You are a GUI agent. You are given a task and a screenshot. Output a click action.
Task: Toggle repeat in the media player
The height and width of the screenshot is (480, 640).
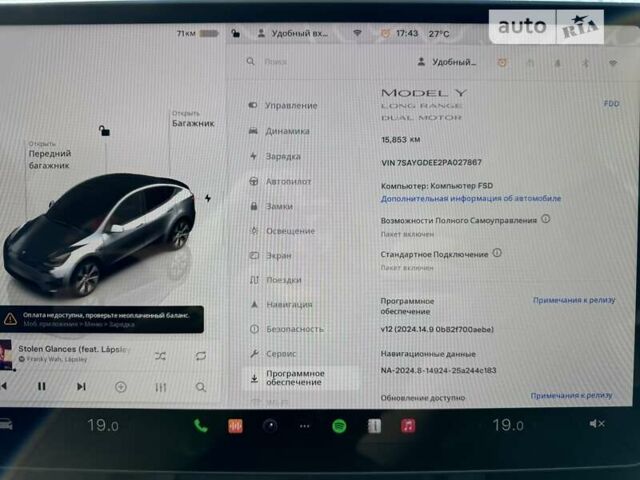point(201,356)
